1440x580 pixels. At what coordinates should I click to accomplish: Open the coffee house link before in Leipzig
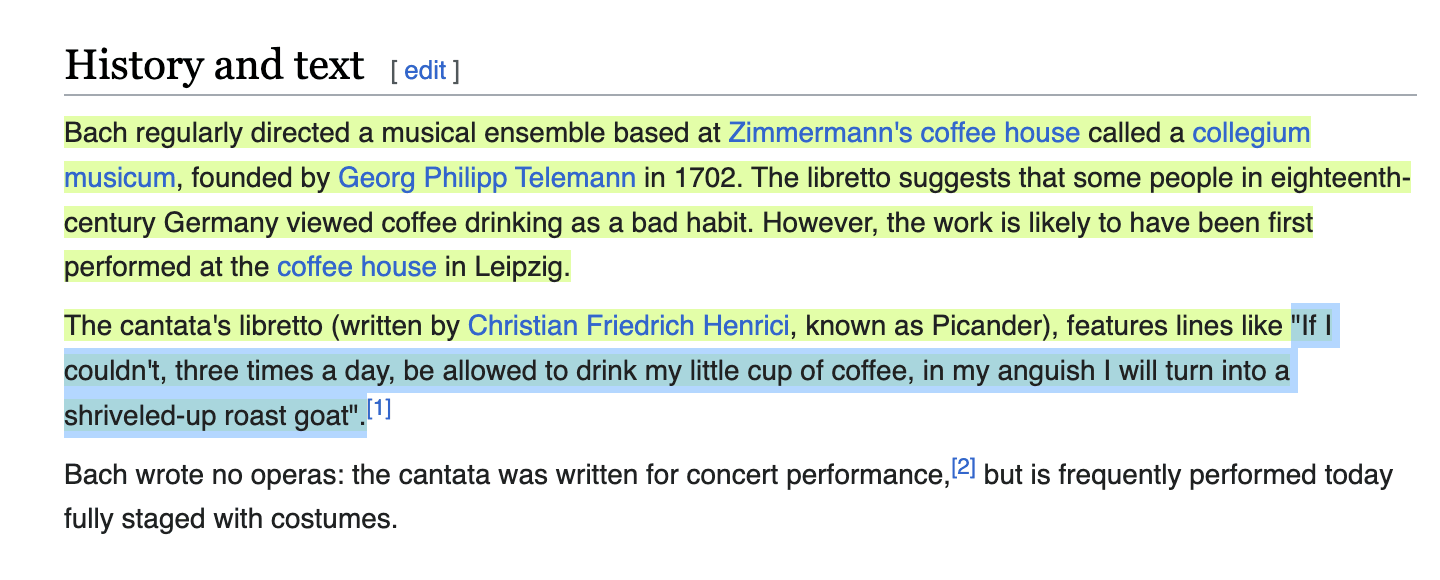point(357,267)
